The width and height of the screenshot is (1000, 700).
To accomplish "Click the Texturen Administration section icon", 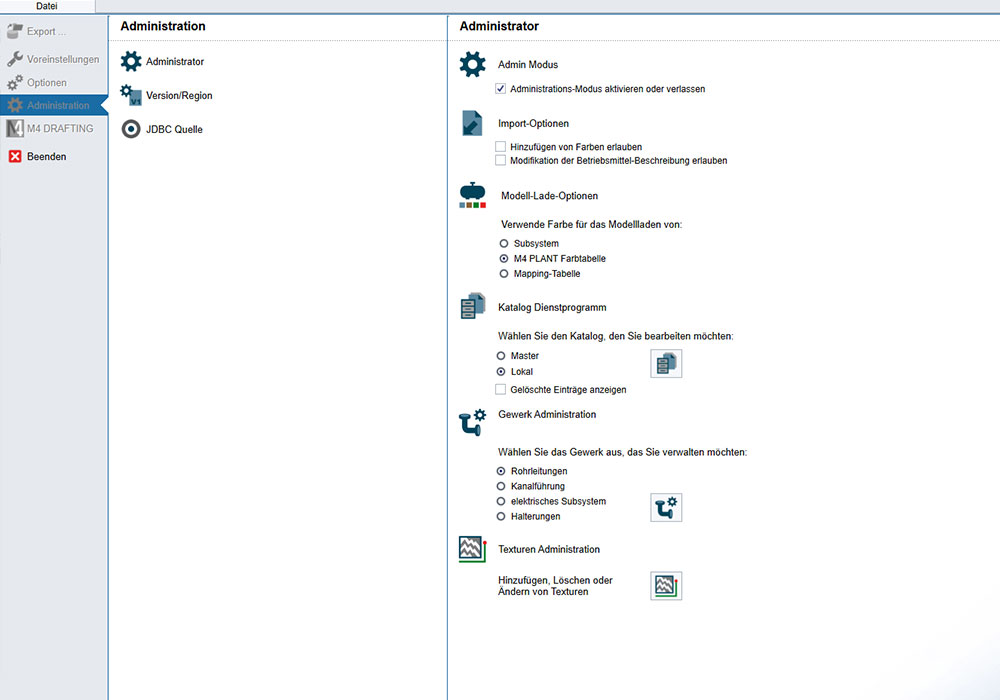I will pyautogui.click(x=473, y=549).
